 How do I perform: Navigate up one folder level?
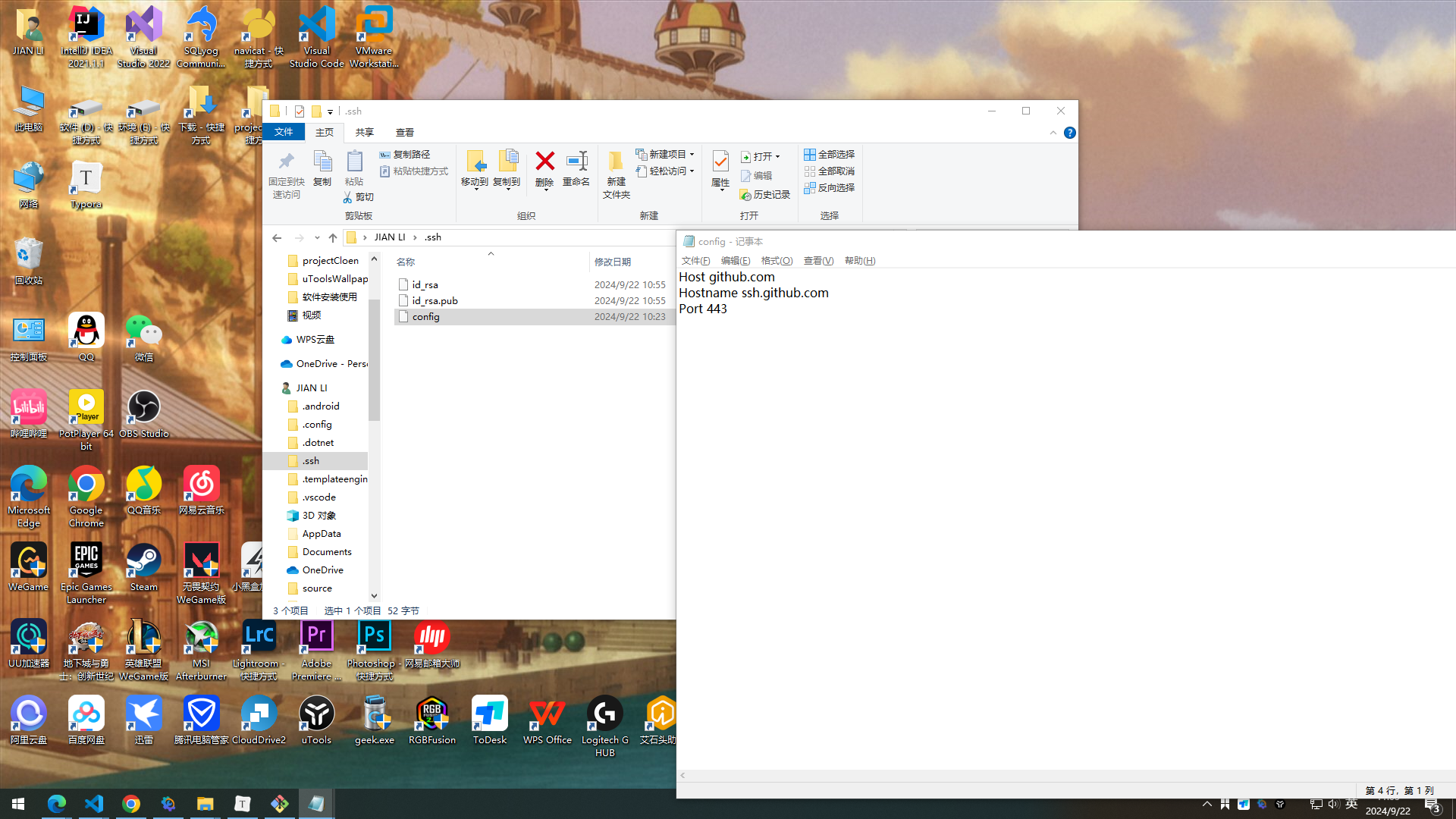[x=333, y=238]
